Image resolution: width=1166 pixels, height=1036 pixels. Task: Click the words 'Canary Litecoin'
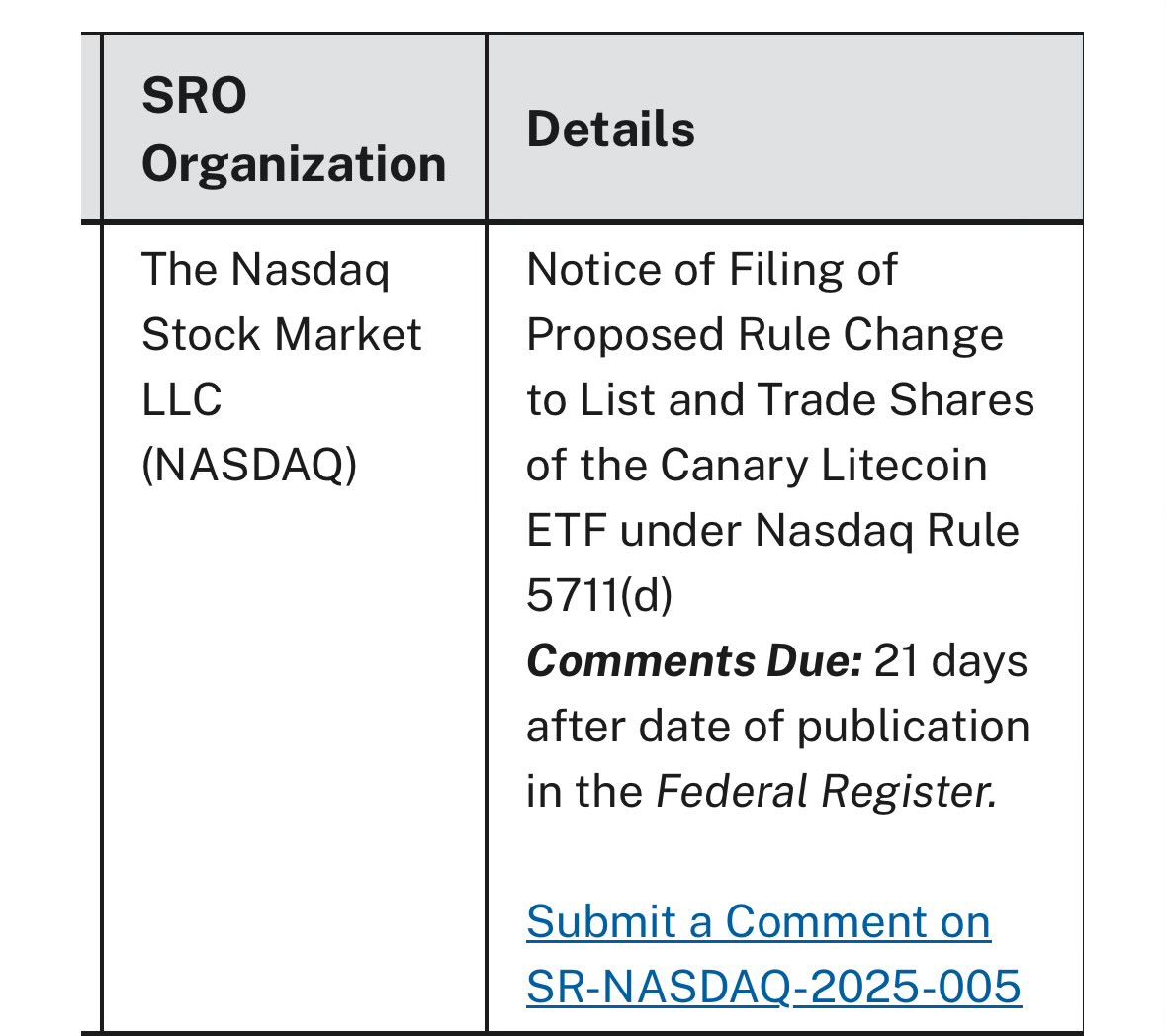(824, 466)
